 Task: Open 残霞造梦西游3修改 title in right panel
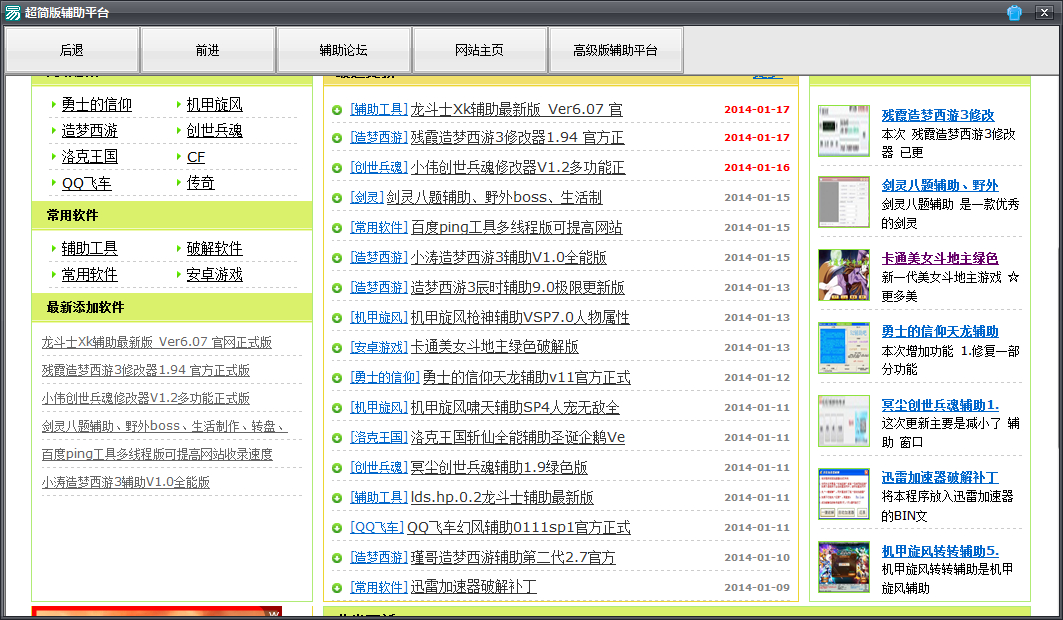[938, 115]
